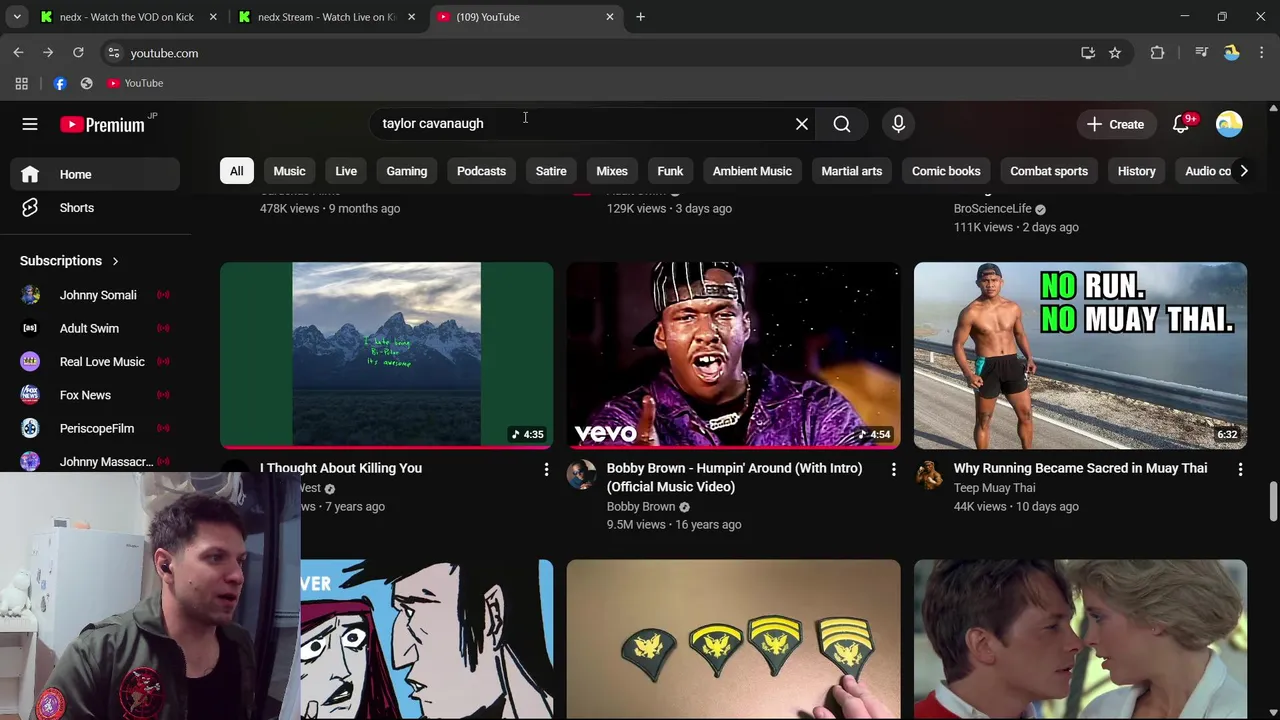Expand the Subscriptions section arrow

coord(115,261)
